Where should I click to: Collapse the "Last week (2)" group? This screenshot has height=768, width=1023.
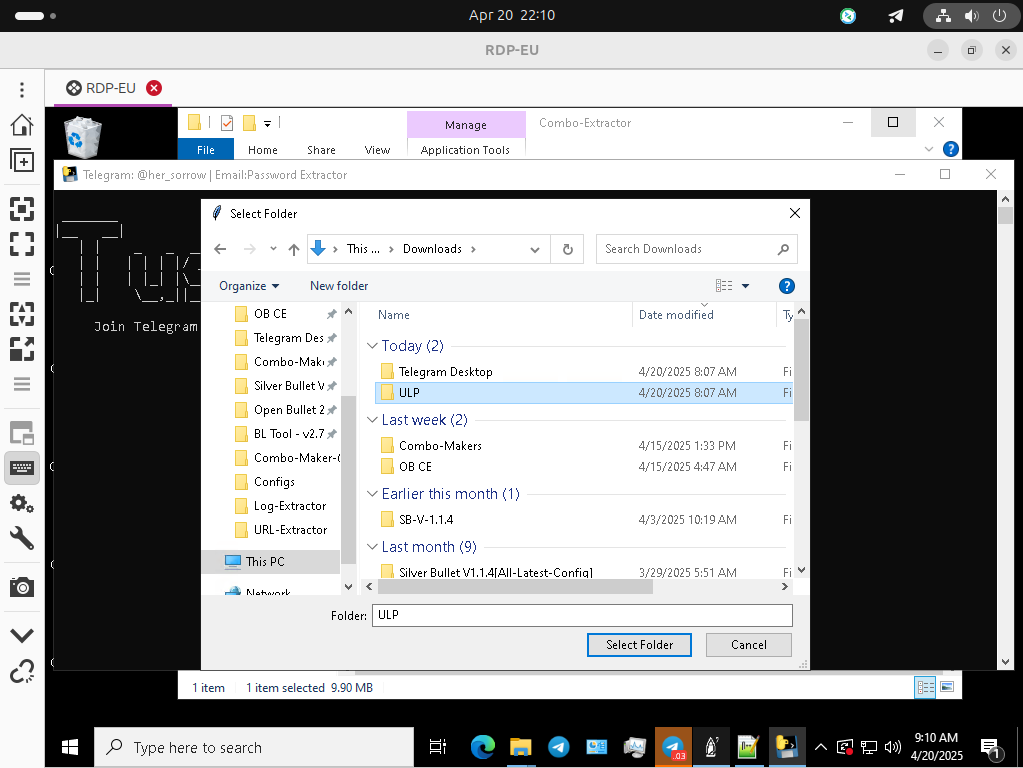[x=372, y=420]
